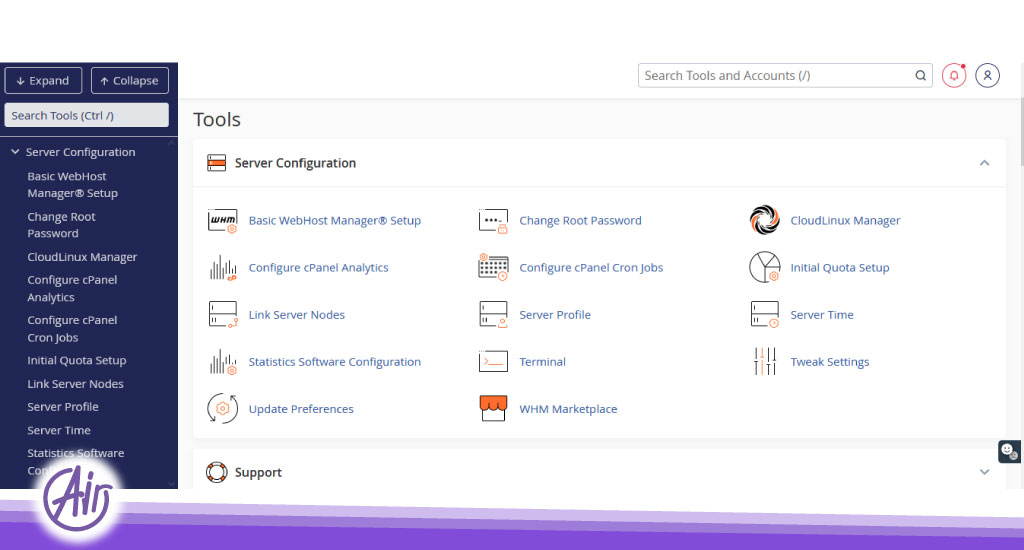Click the Server Time clock icon
The image size is (1024, 550).
pos(764,314)
